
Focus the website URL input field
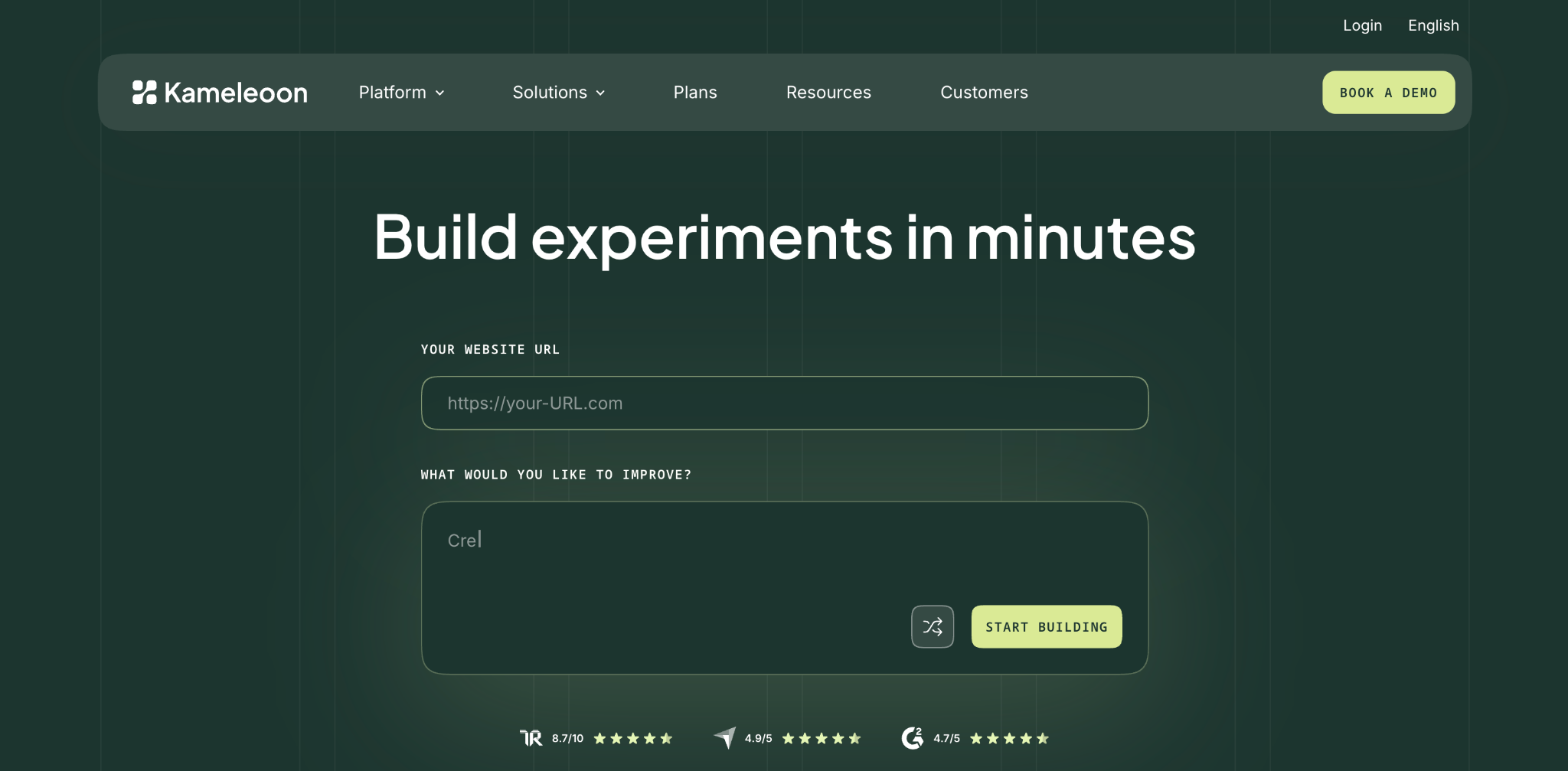click(785, 403)
